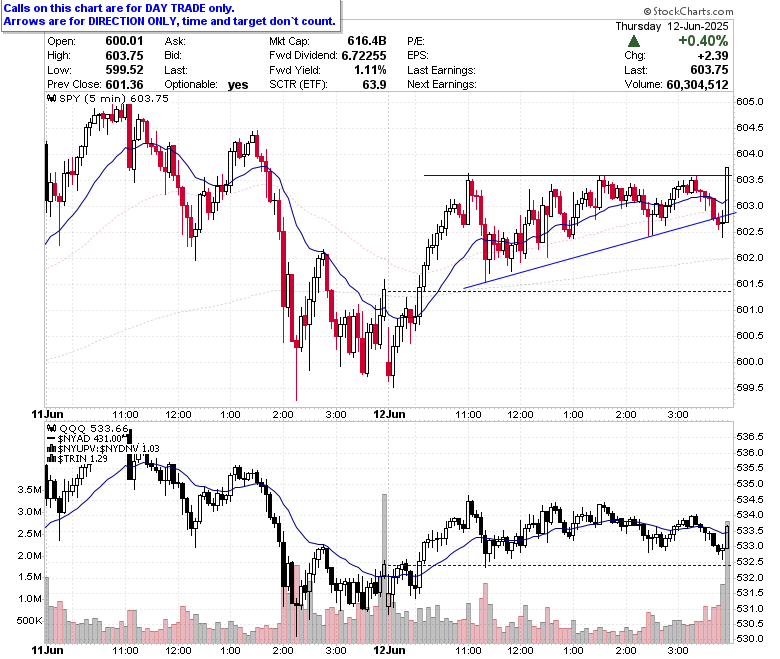Screen dimensions: 780x659
Task: Click the date 'Thursday 12-Jun-2025'
Action: coord(672,26)
